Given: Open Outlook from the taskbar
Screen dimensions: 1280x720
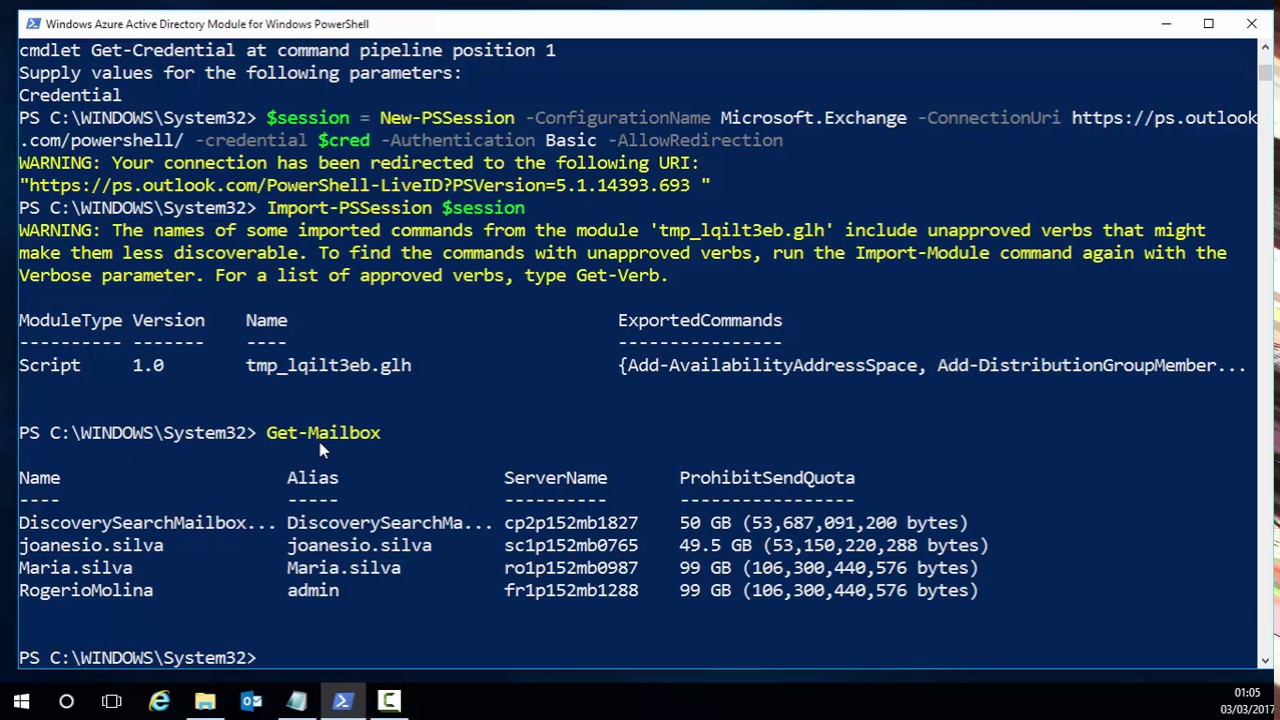Looking at the screenshot, I should tap(251, 701).
